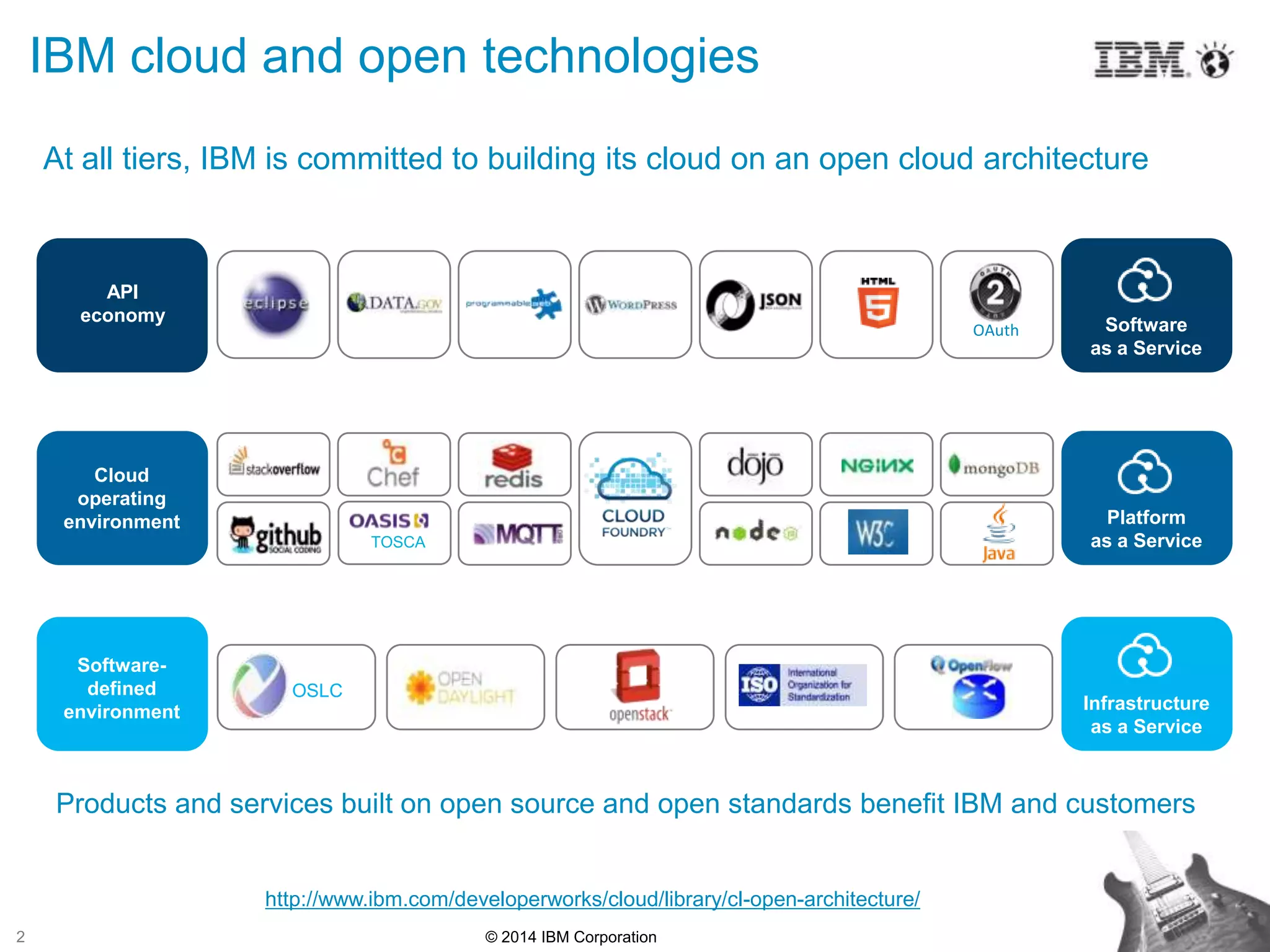Open the developerworks open-architecture link
1270x952 pixels.
click(x=592, y=899)
